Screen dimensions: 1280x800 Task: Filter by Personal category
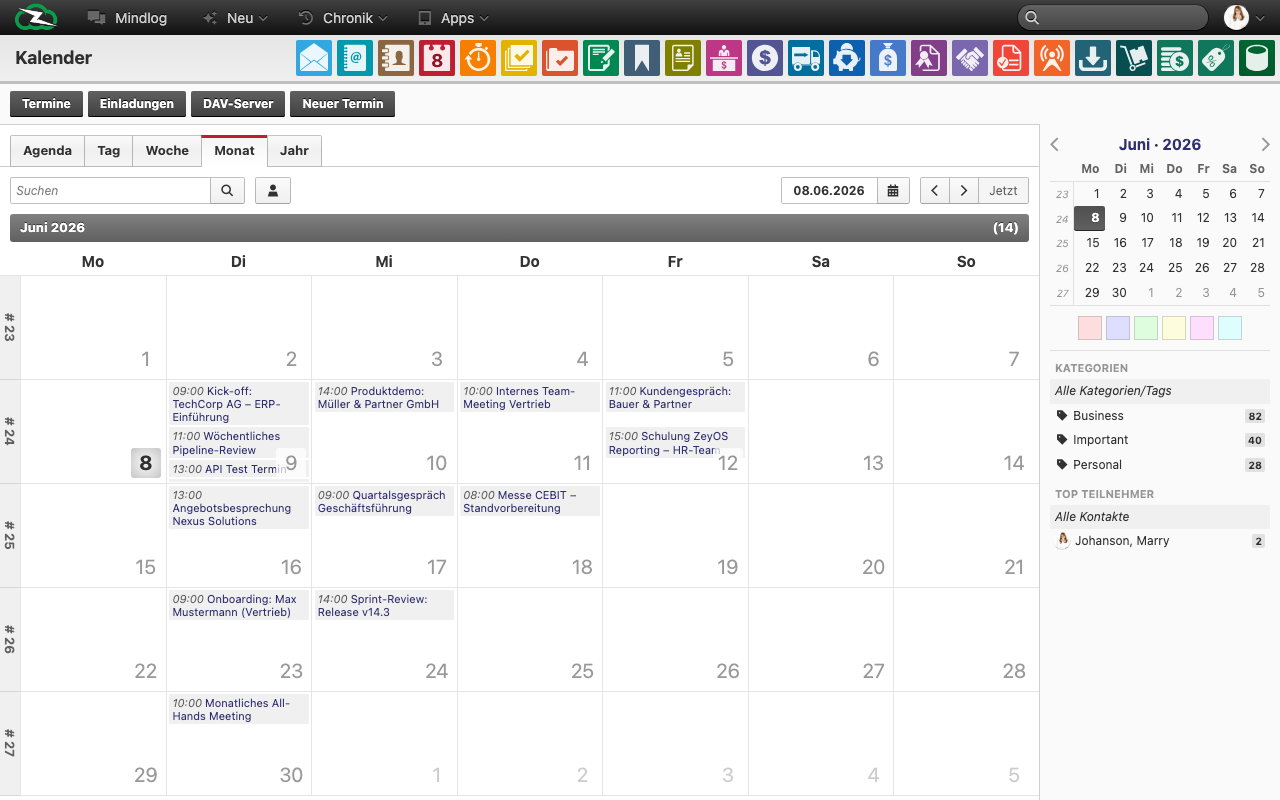pyautogui.click(x=1160, y=465)
